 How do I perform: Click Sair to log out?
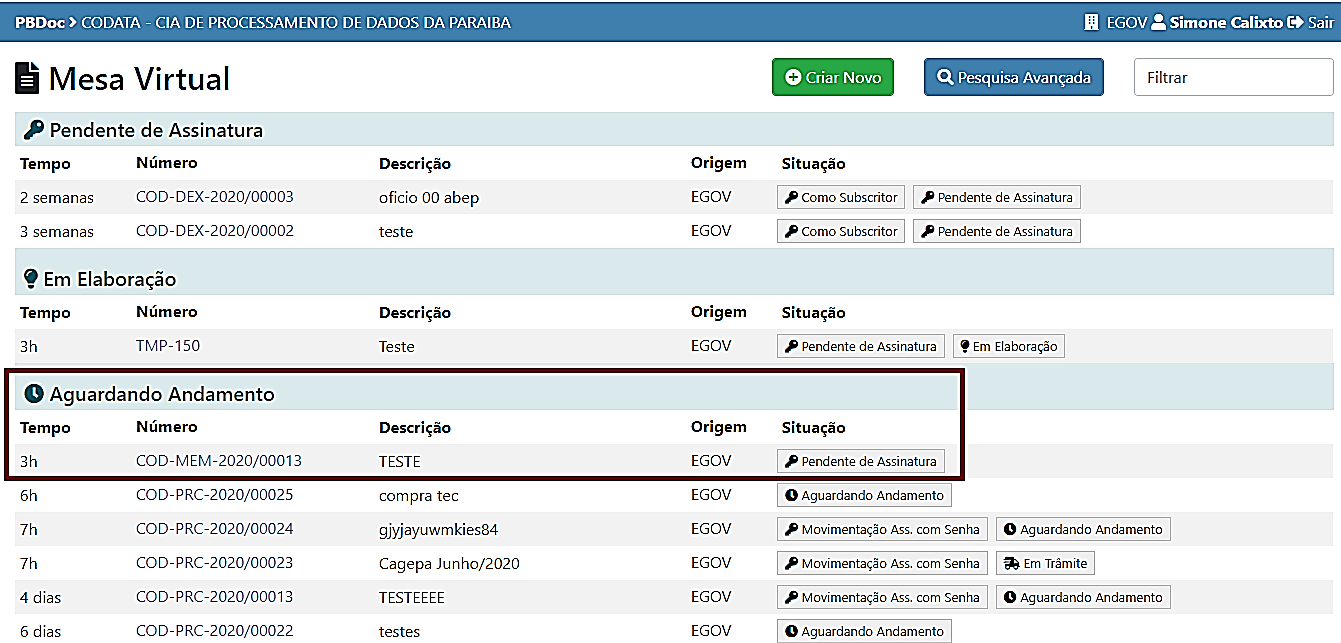[x=1320, y=22]
